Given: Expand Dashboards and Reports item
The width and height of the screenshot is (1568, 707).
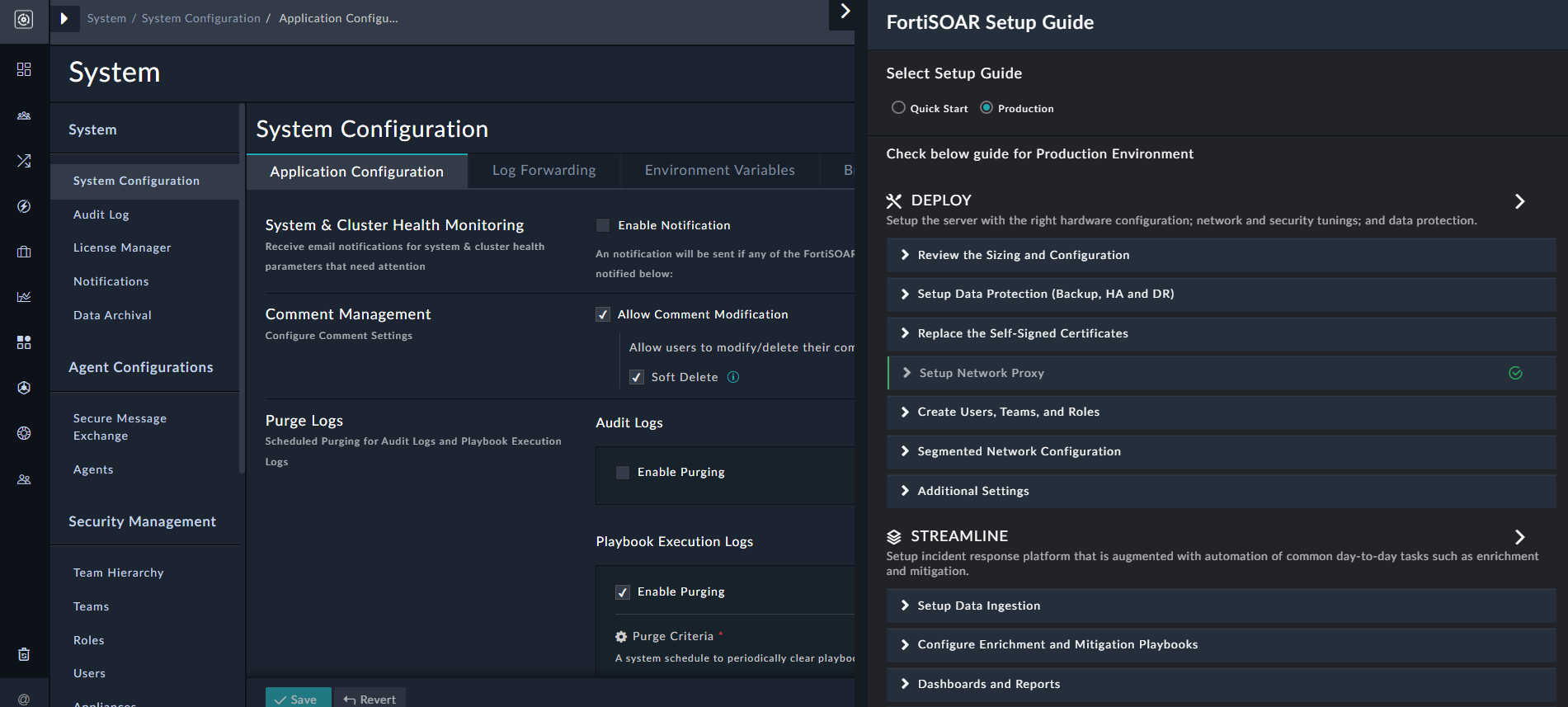Looking at the screenshot, I should point(1221,684).
